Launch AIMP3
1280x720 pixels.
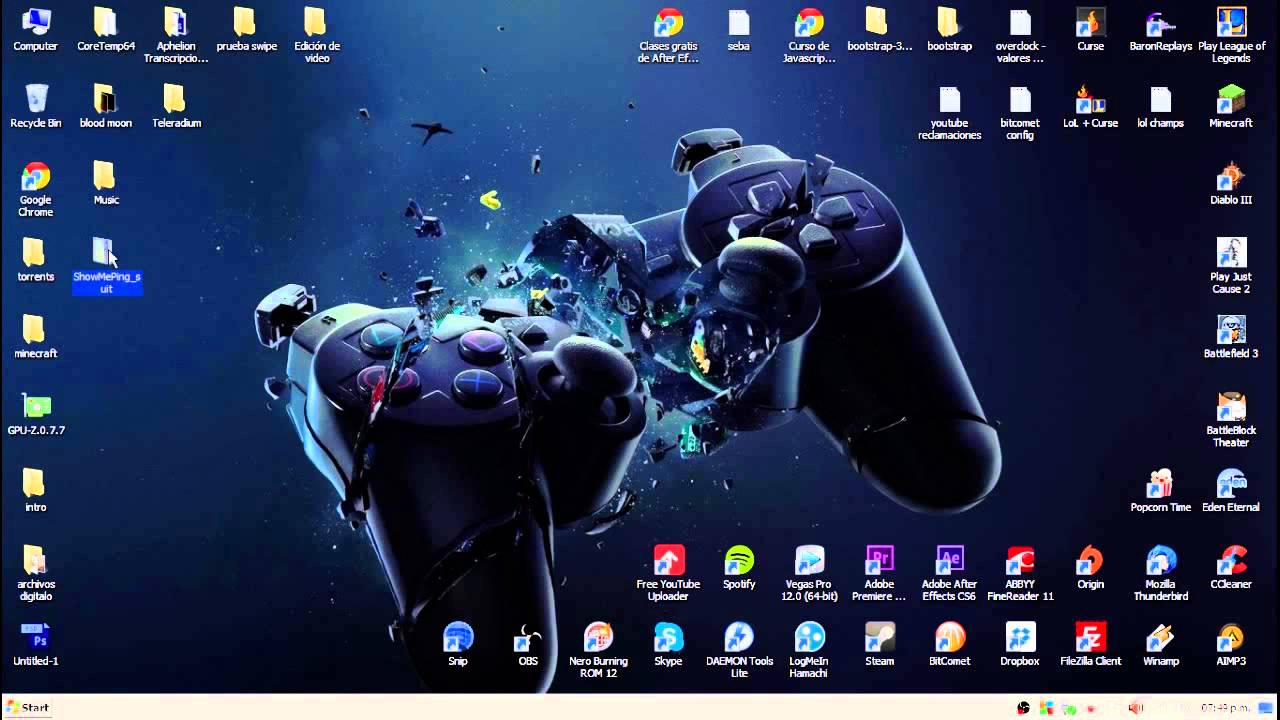click(x=1231, y=645)
